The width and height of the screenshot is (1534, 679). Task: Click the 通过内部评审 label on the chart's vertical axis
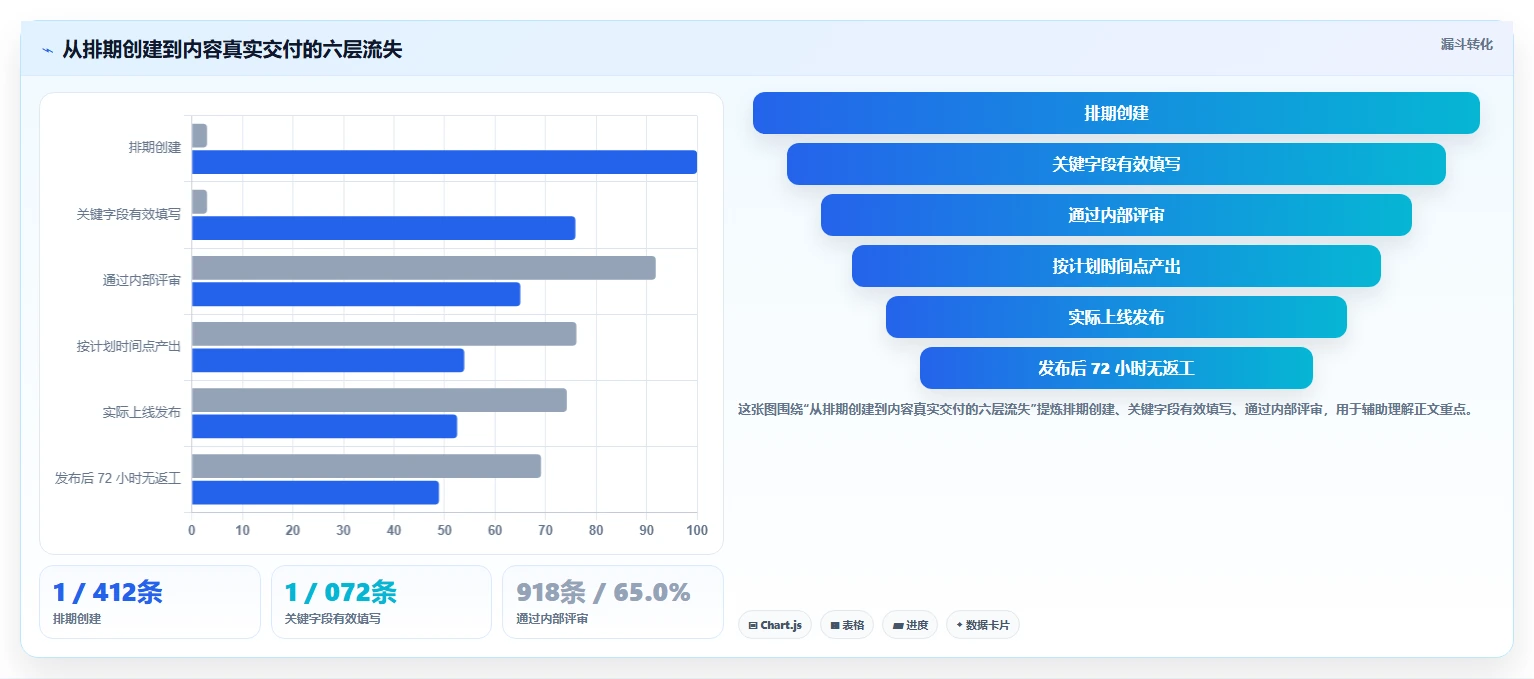click(x=142, y=281)
